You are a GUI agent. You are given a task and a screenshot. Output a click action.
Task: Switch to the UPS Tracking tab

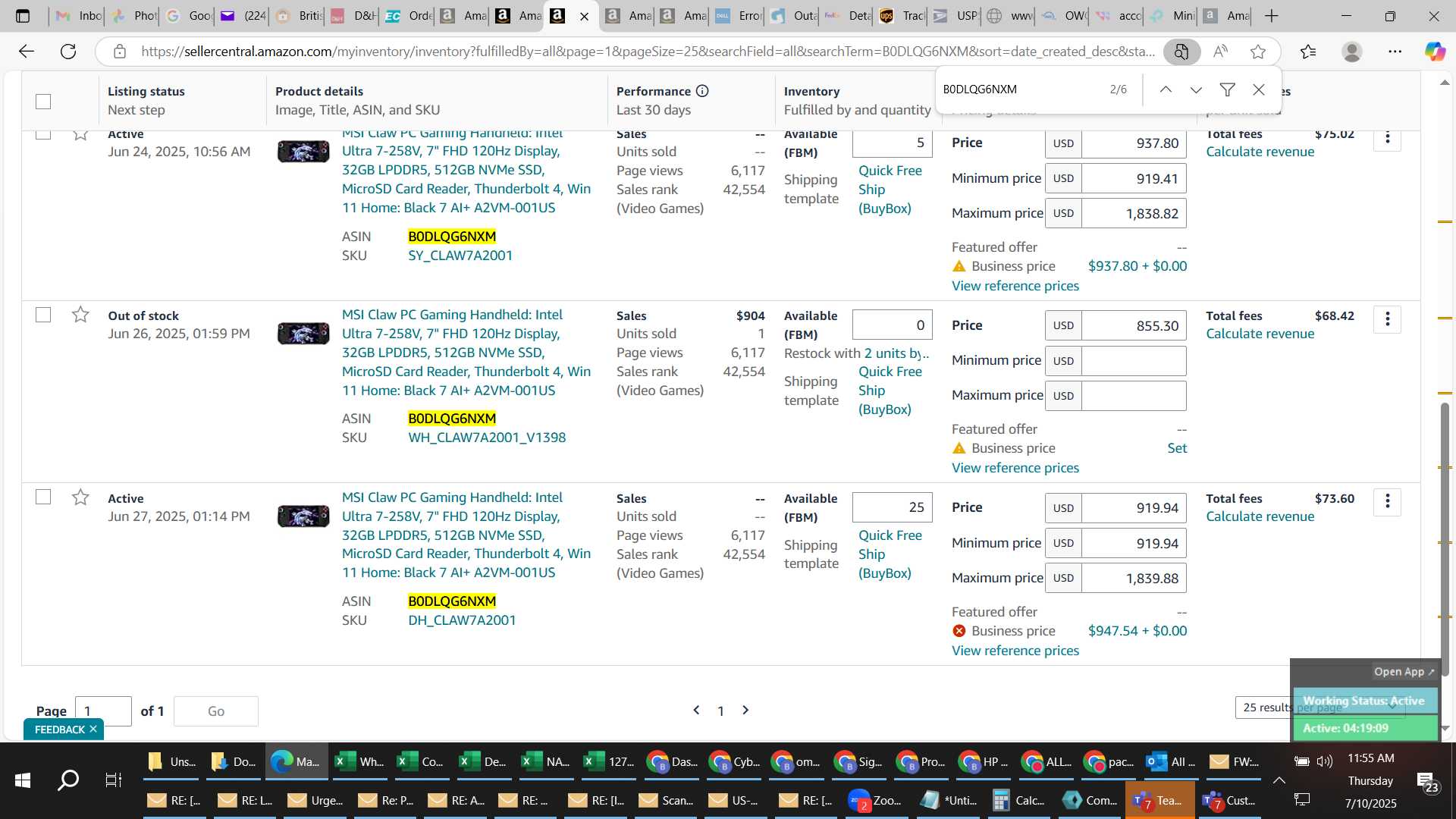(x=901, y=16)
